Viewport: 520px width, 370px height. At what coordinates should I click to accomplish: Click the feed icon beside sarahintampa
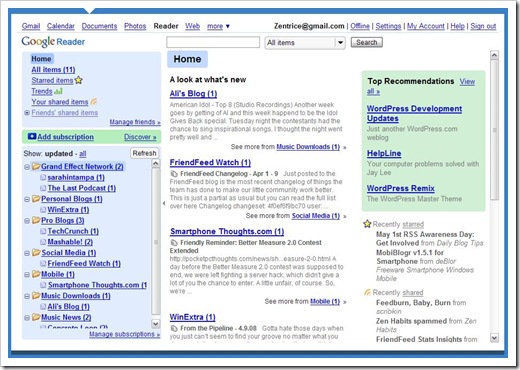click(43, 177)
